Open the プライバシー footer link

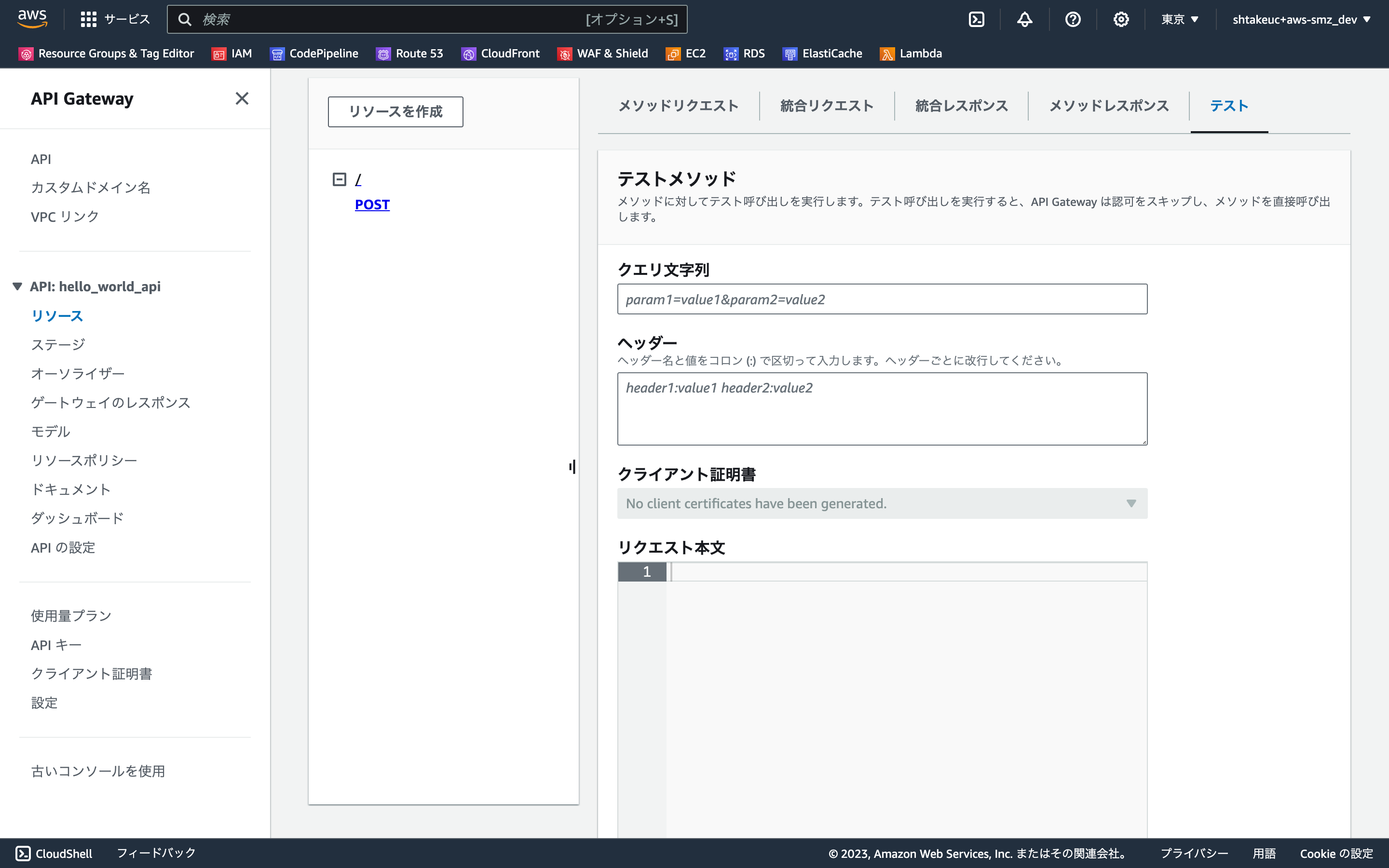click(x=1195, y=854)
